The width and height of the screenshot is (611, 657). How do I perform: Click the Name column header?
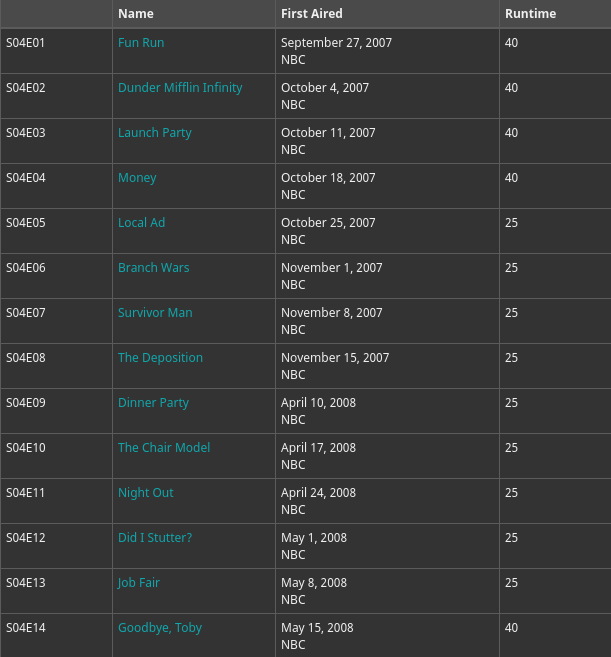136,14
